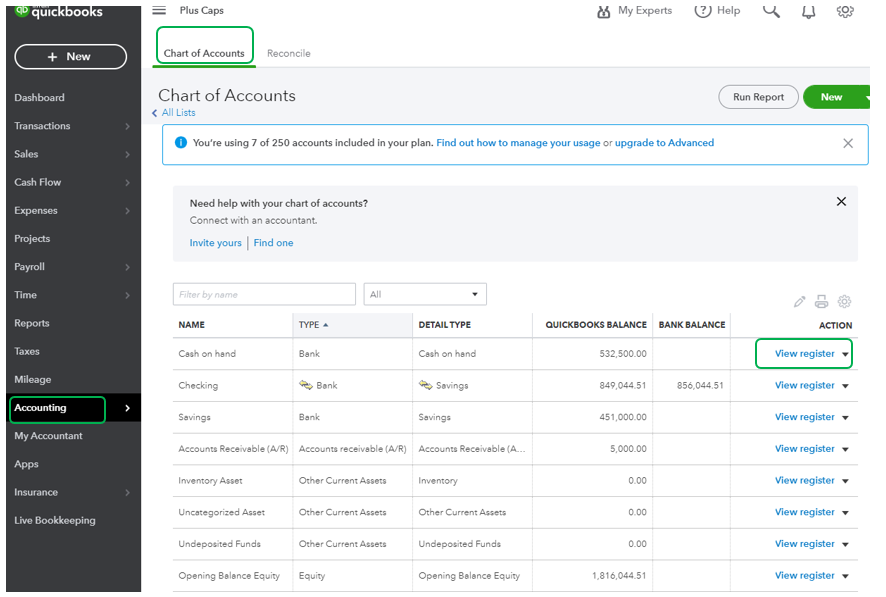The width and height of the screenshot is (886, 597).
Task: Open Taxes in the sidebar
Action: [x=27, y=351]
